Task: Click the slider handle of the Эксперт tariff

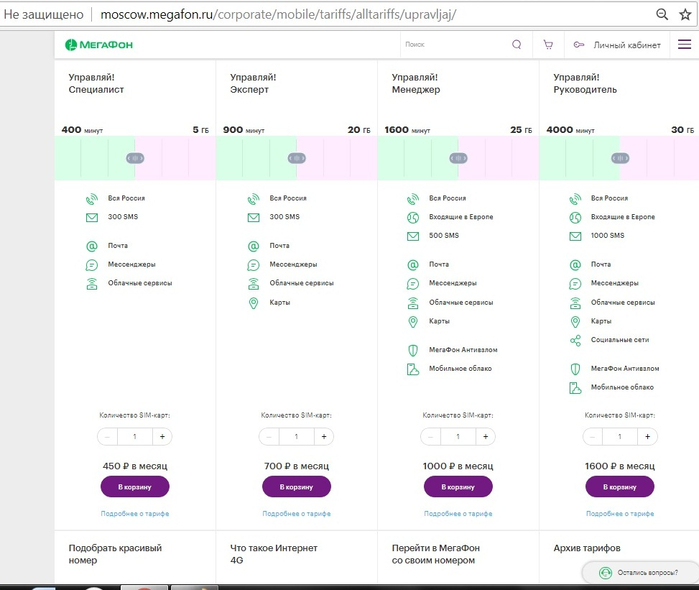Action: [x=296, y=158]
